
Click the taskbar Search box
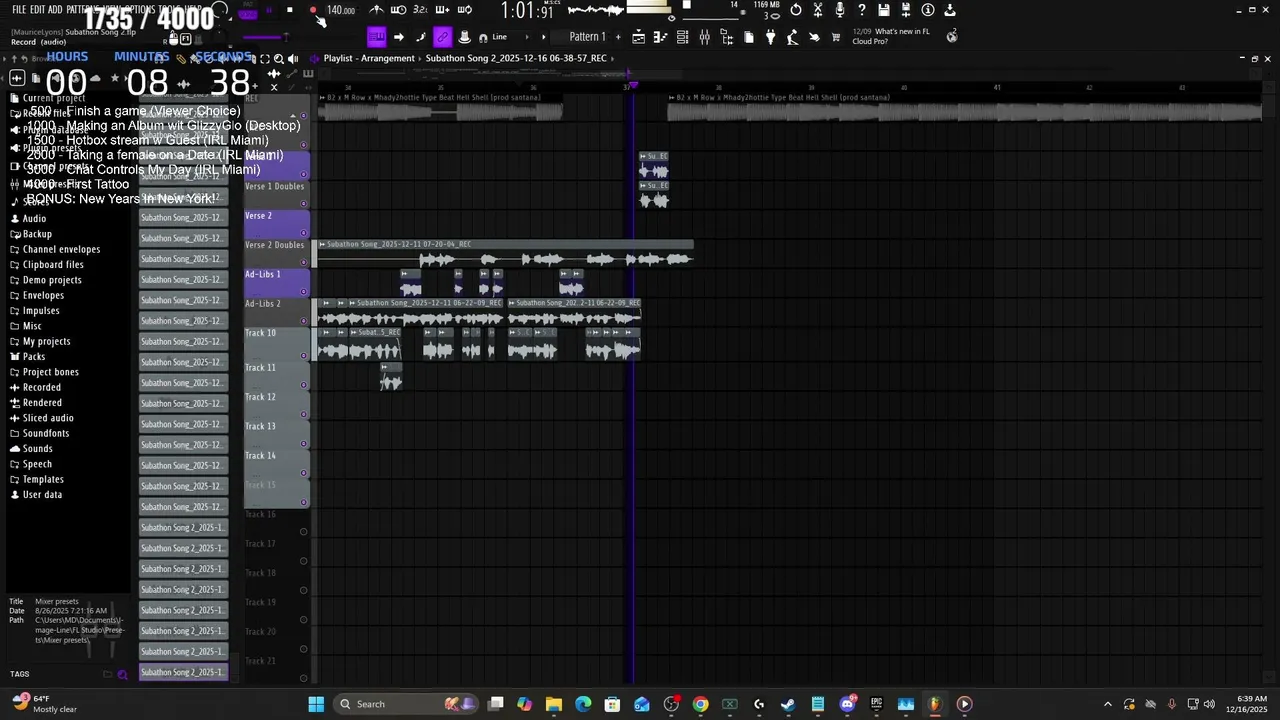pyautogui.click(x=408, y=704)
